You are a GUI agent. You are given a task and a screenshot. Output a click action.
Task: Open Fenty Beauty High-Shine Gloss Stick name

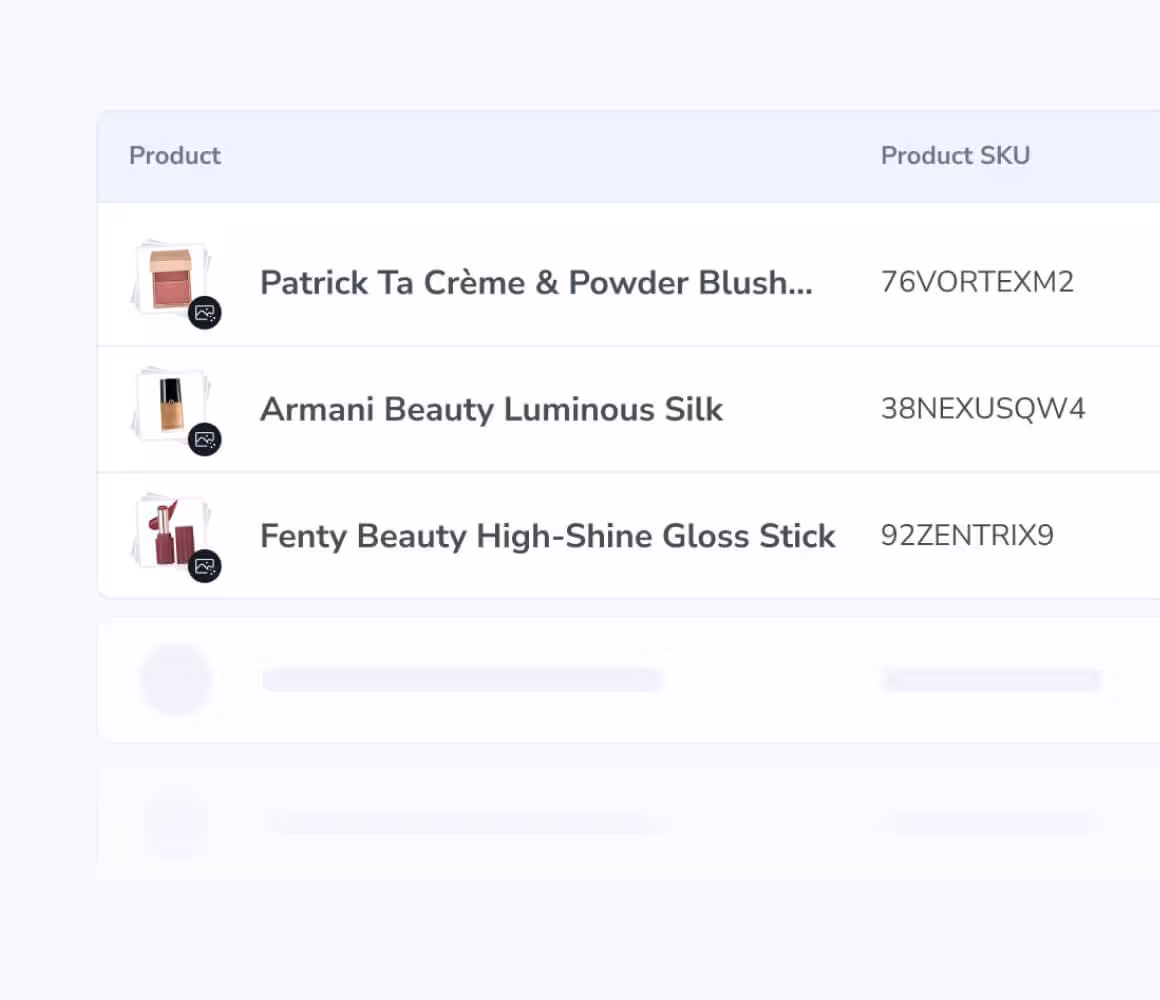547,536
